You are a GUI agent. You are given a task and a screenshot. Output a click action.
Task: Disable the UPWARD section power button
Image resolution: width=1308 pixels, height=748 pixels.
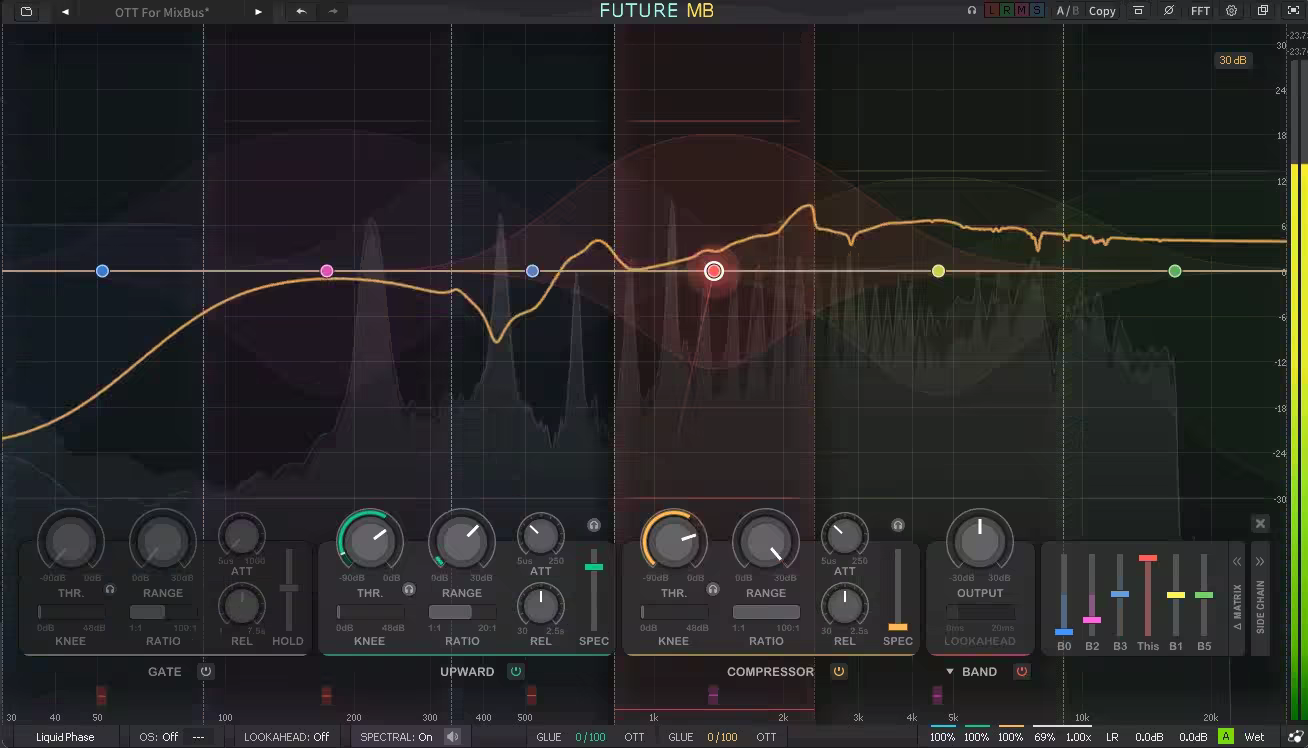point(516,671)
